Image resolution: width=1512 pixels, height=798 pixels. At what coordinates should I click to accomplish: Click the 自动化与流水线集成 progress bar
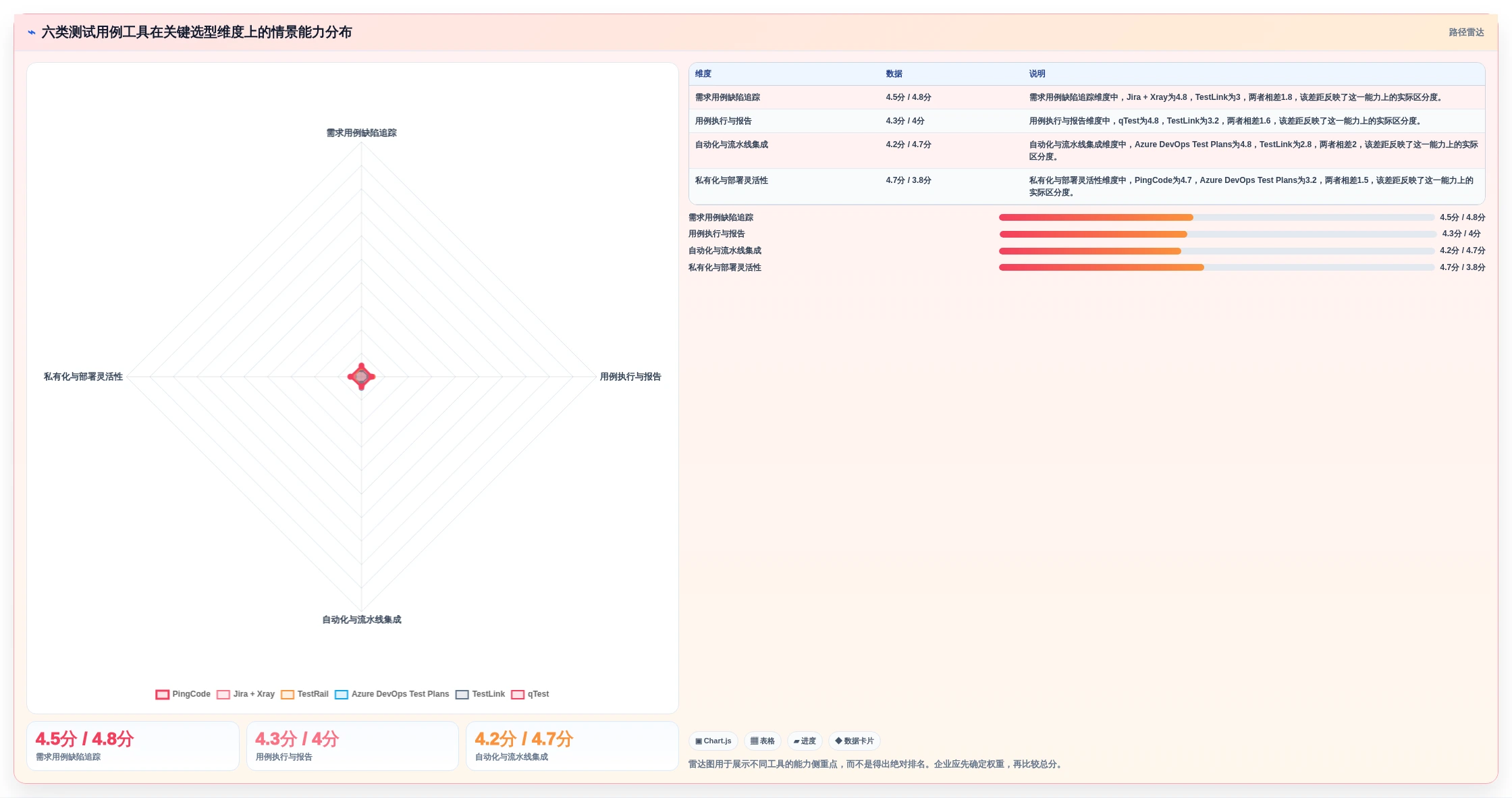(1216, 251)
